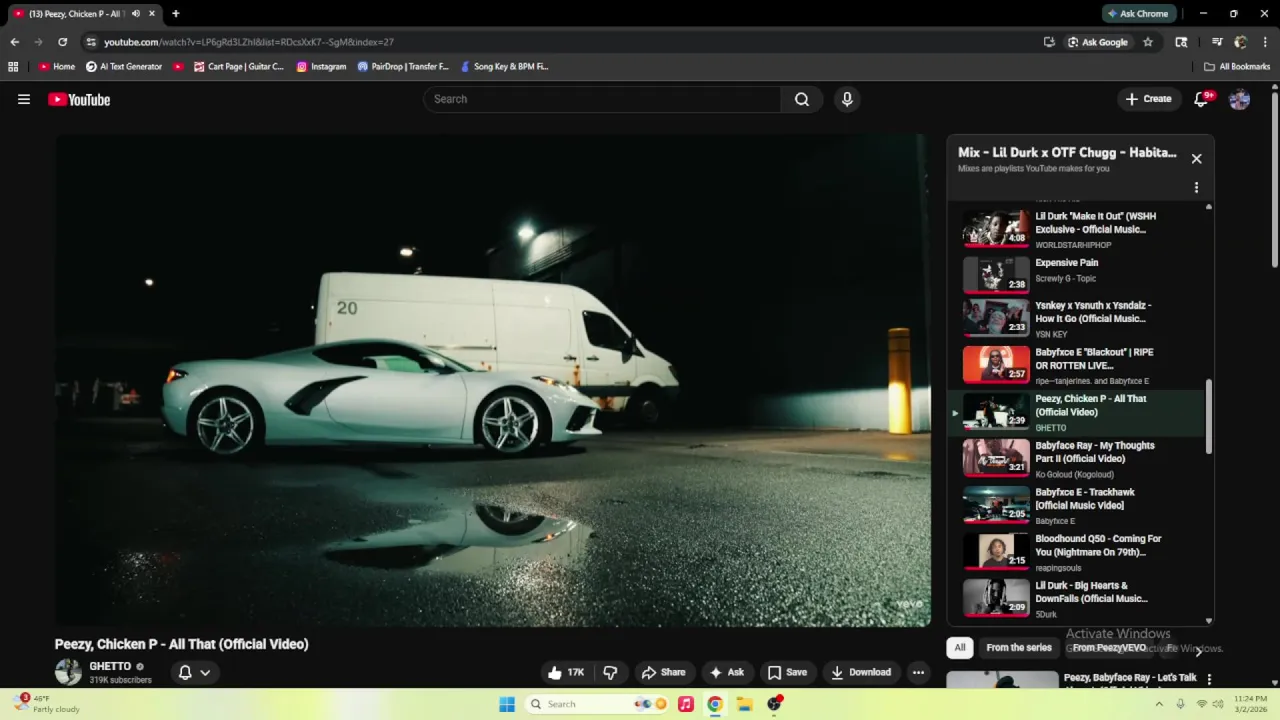Click the Windows taskbar search box
This screenshot has height=720, width=1280.
pyautogui.click(x=596, y=704)
